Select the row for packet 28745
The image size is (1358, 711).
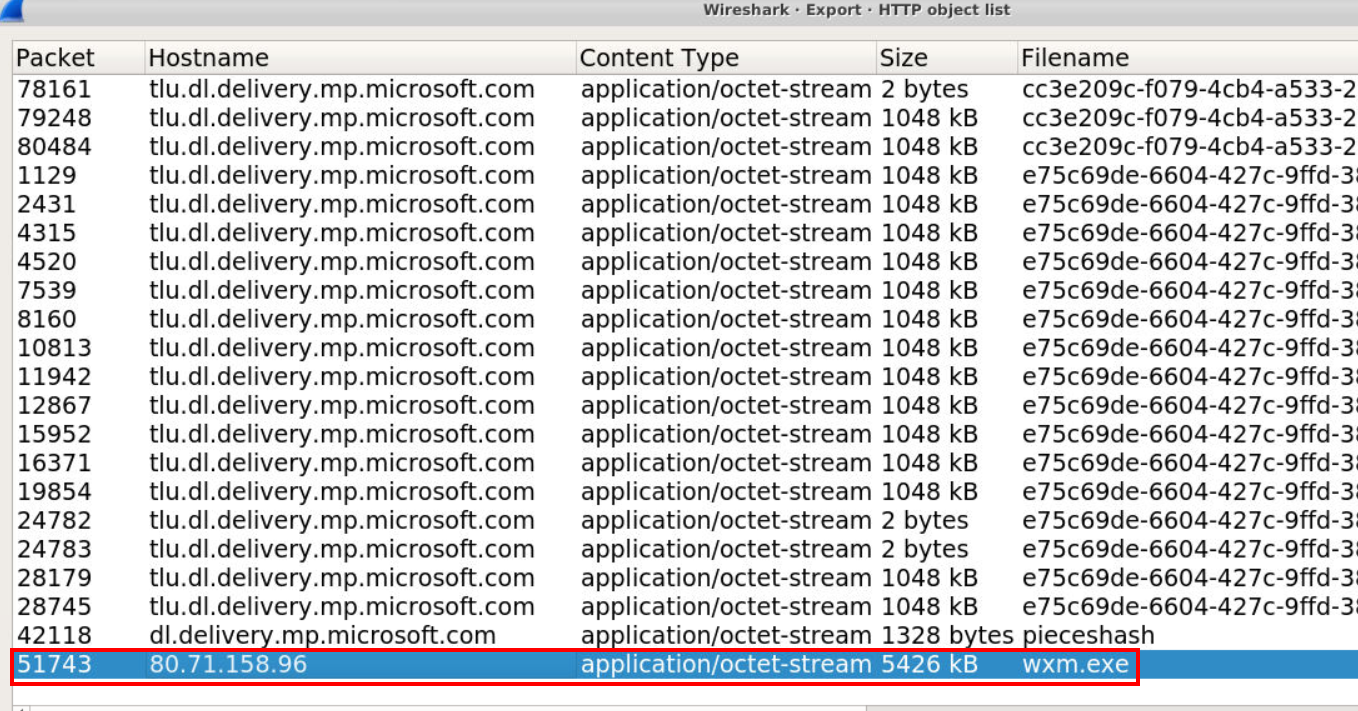point(685,607)
